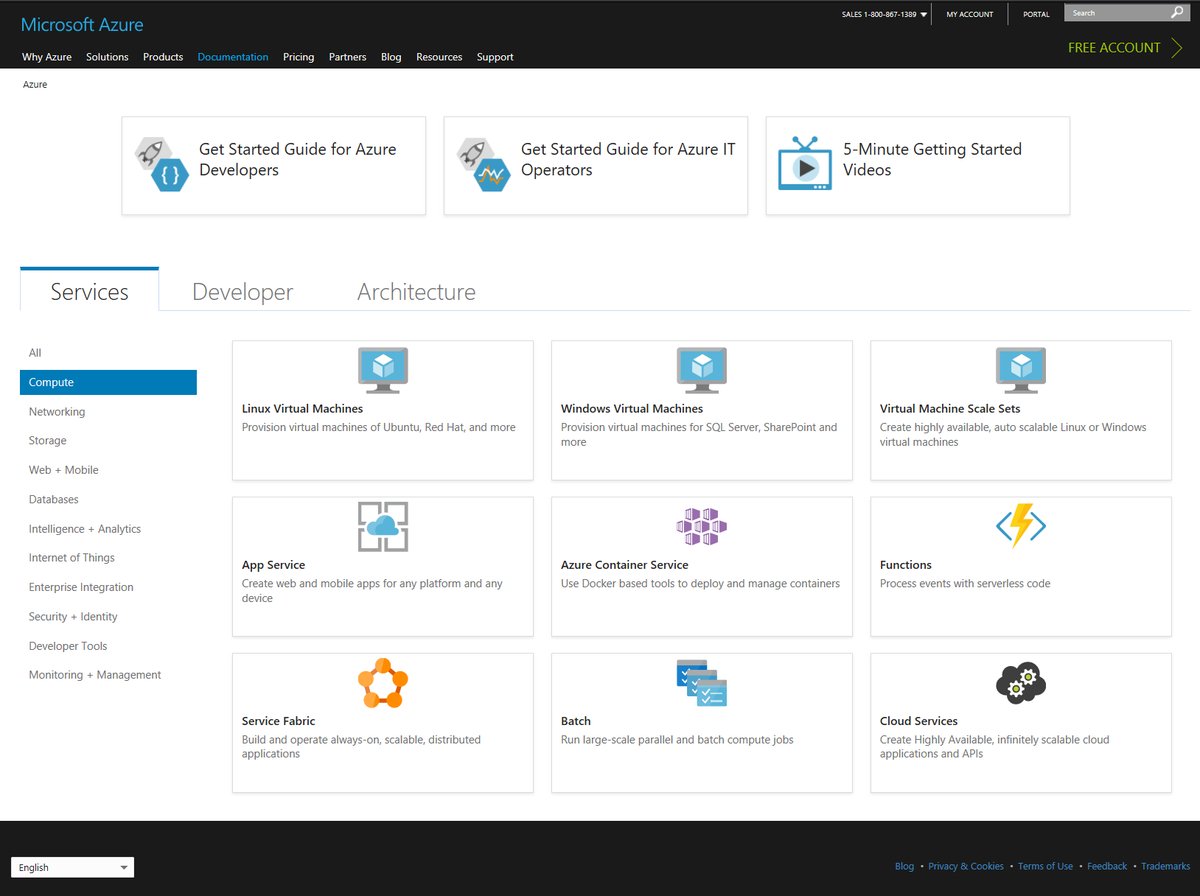This screenshot has height=896, width=1200.
Task: Open 5-Minute Getting Started Videos
Action: (x=918, y=166)
